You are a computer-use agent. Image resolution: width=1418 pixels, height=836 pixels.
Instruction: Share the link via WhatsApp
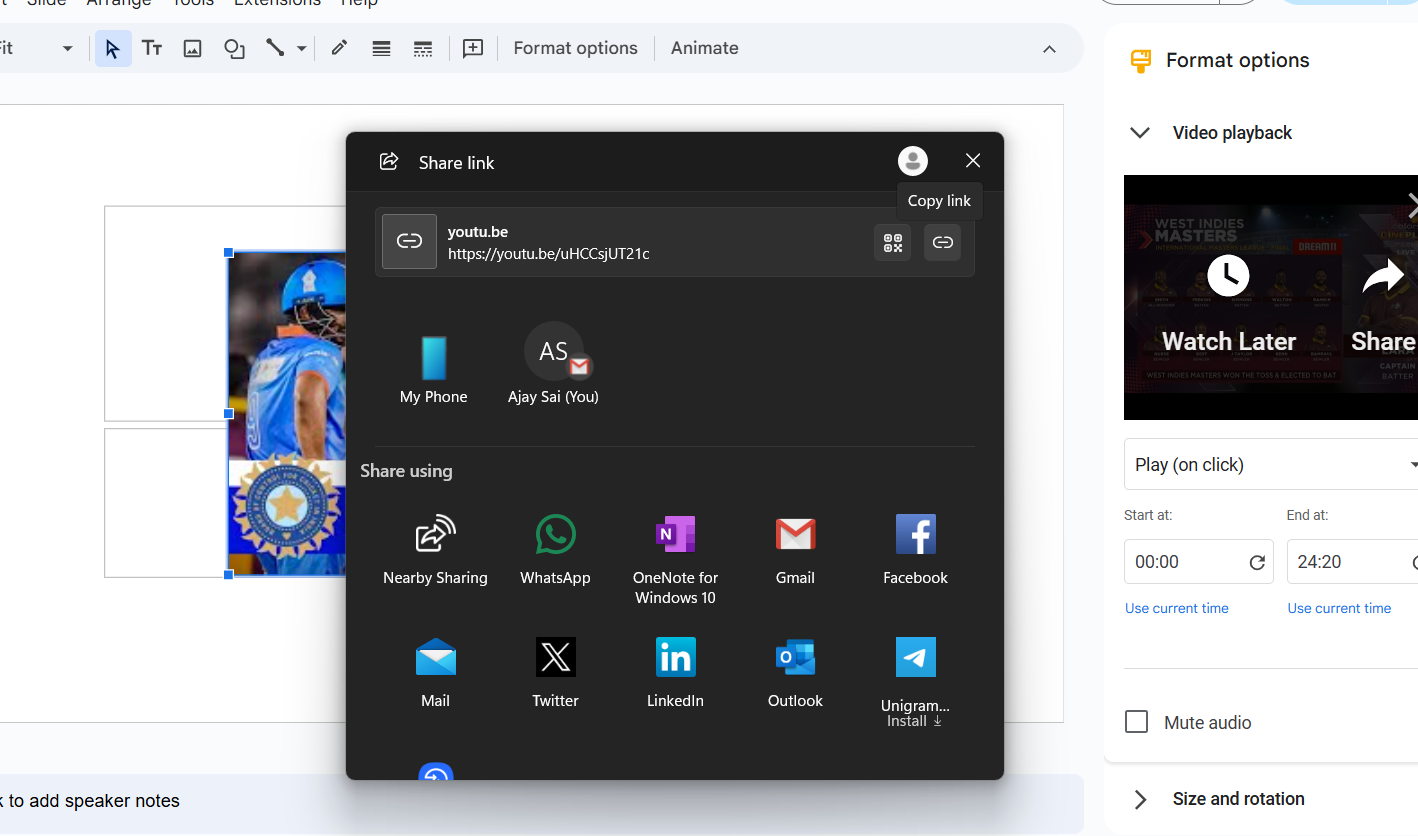555,549
